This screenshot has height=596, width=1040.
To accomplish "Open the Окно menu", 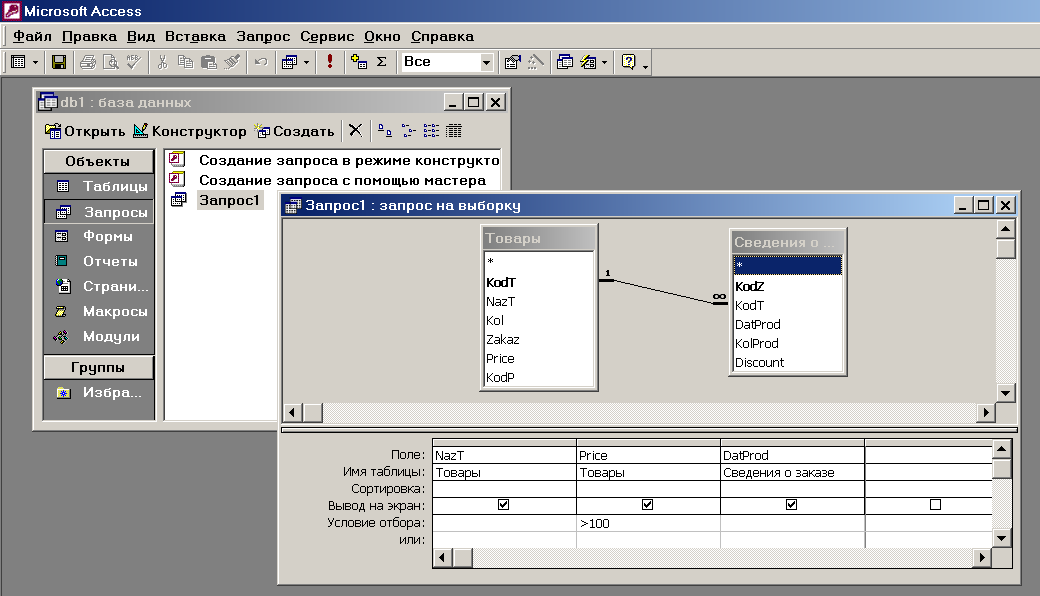I will (x=382, y=36).
